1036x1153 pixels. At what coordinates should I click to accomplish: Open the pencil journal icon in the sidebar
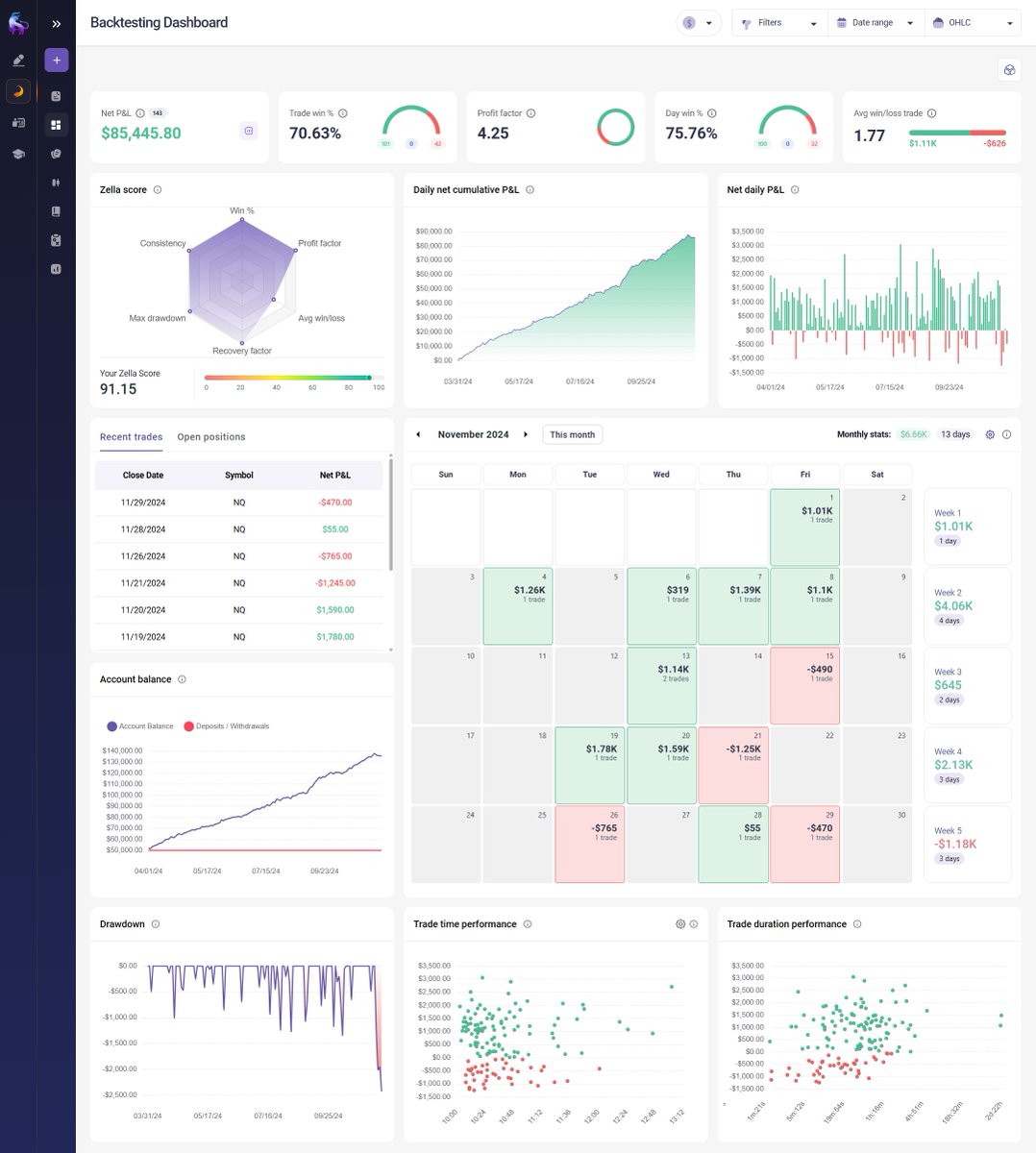click(x=18, y=60)
